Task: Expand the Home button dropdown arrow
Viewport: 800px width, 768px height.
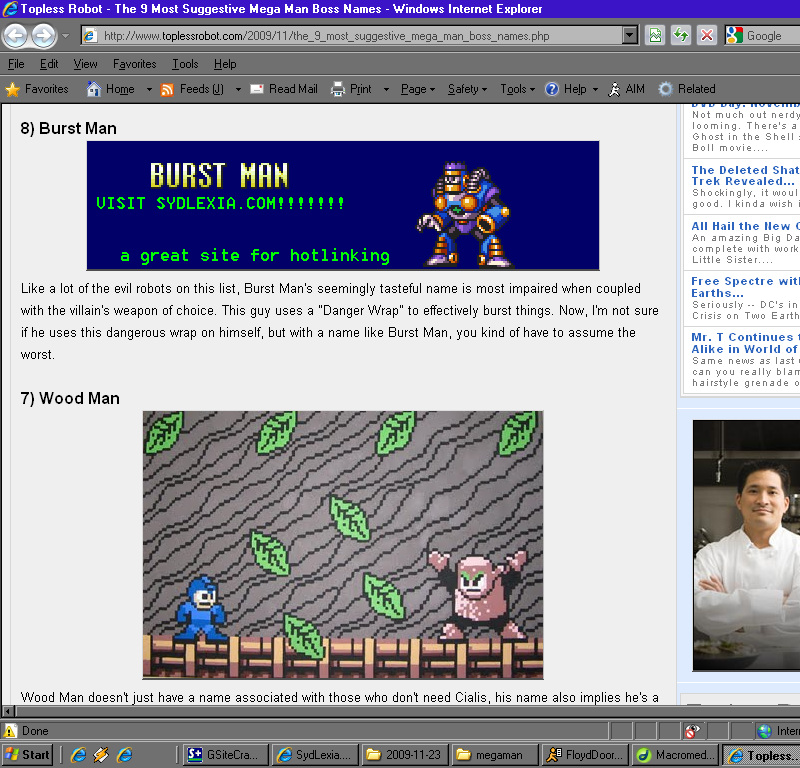Action: pos(149,89)
